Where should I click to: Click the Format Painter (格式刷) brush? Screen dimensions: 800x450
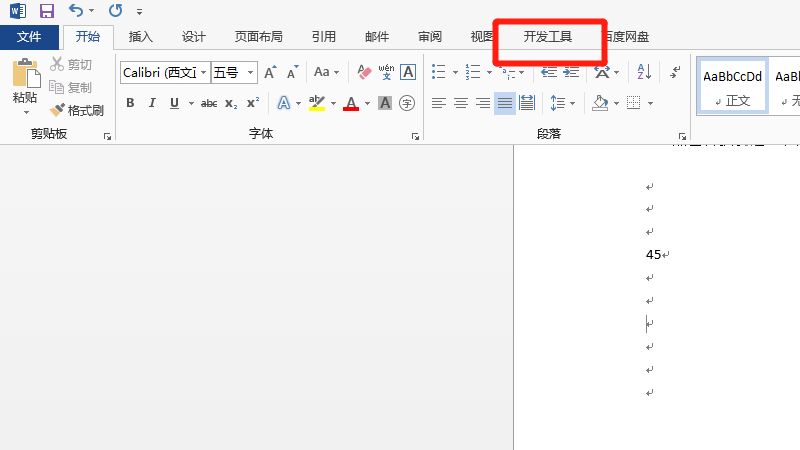point(78,110)
